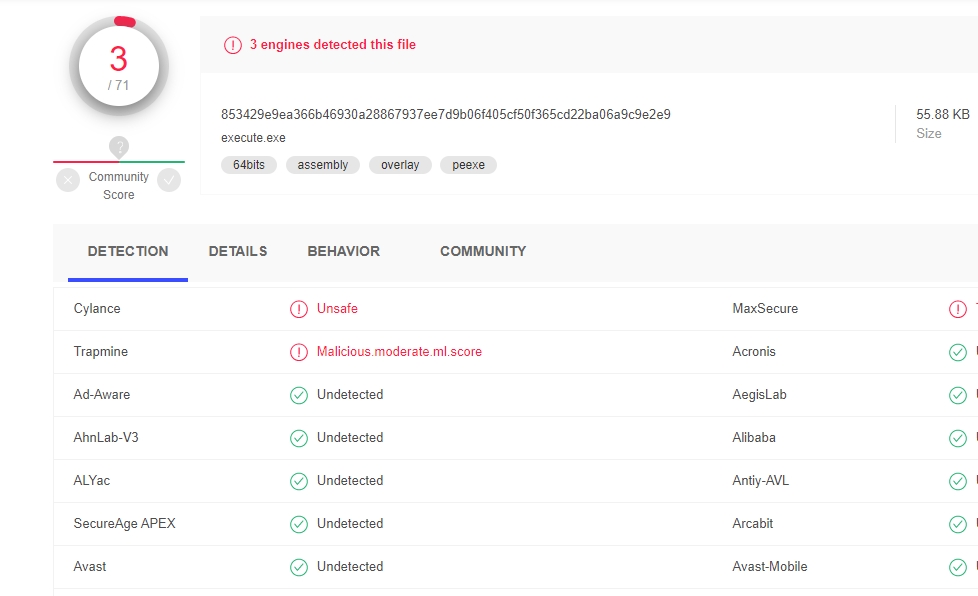Click the red alert icon beside Cylance Unsafe
The width and height of the screenshot is (978, 596).
[x=298, y=309]
